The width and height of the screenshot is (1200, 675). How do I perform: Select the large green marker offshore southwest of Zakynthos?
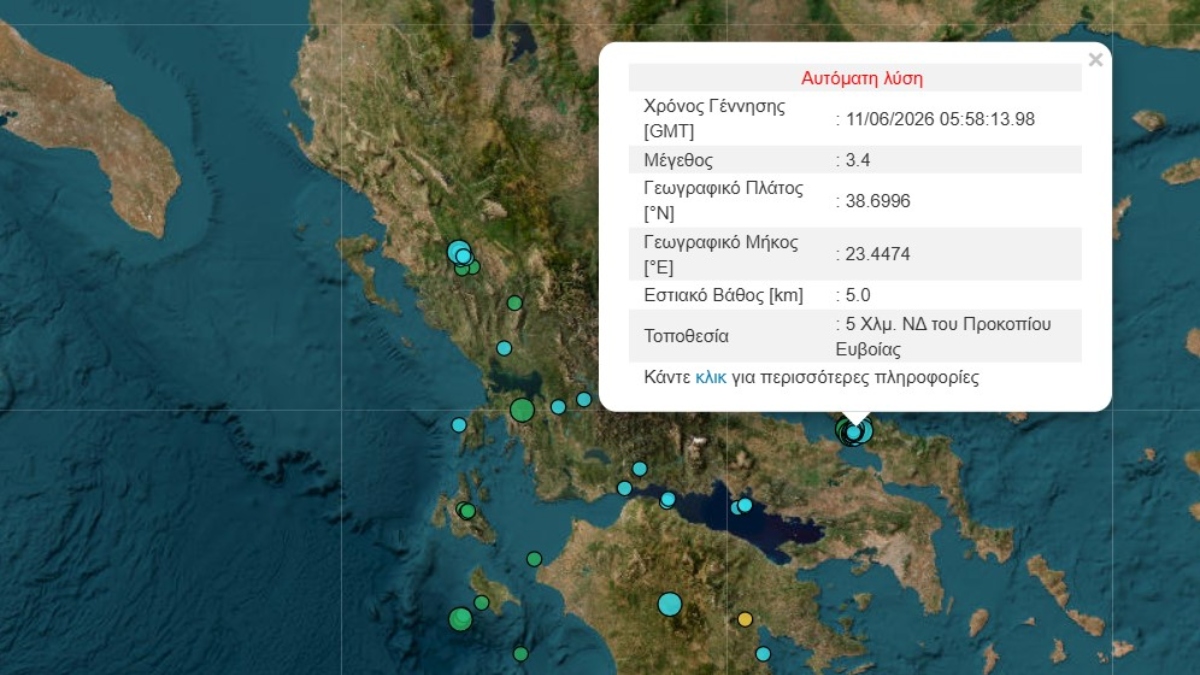(460, 619)
